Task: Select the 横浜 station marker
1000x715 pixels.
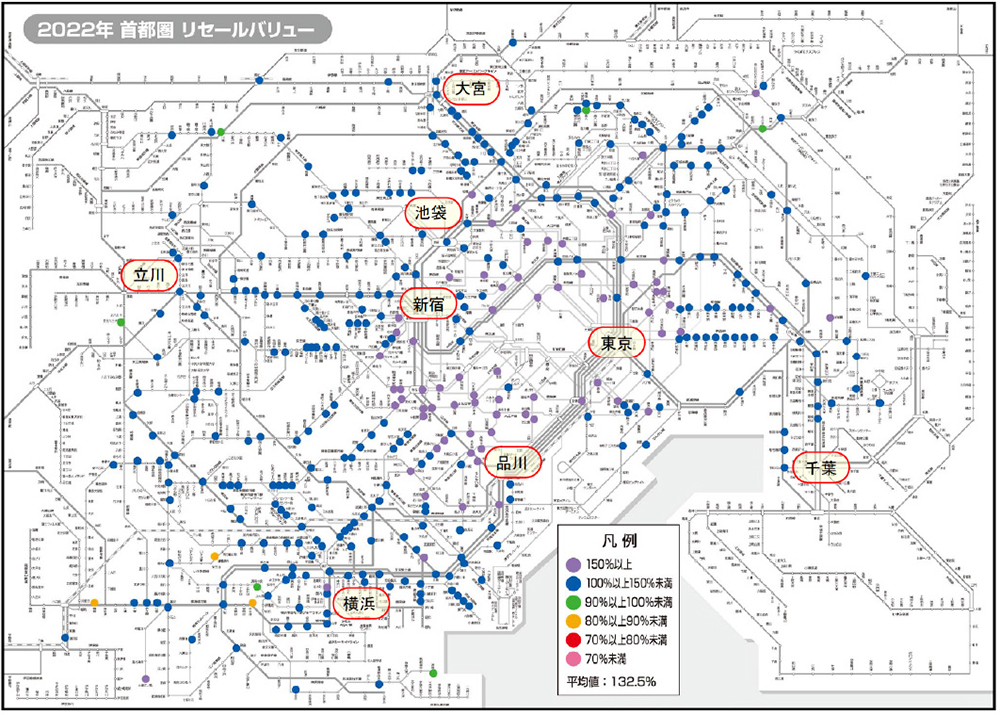Action: (359, 604)
